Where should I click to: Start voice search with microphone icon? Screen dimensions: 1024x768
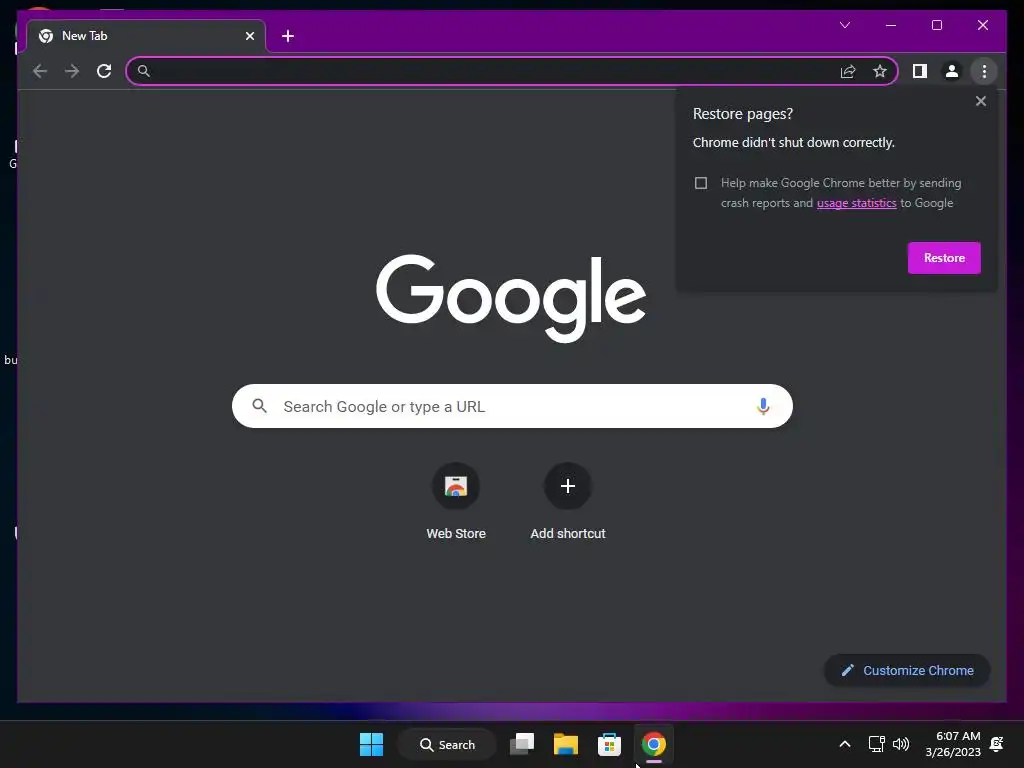[763, 406]
